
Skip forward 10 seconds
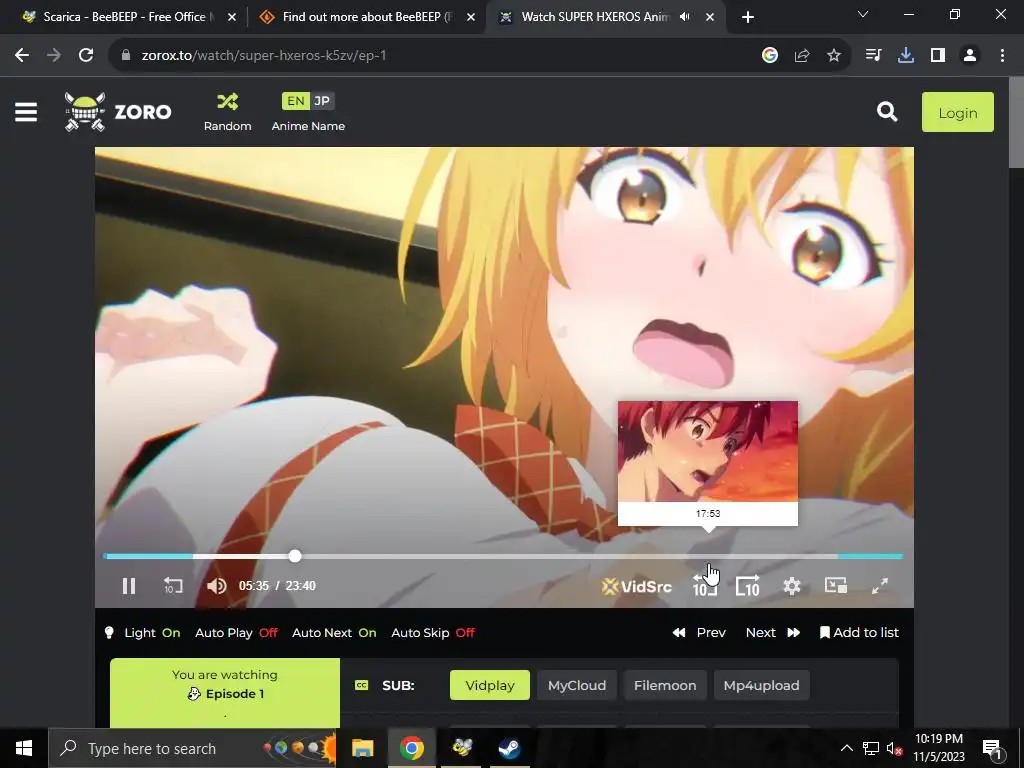[x=748, y=586]
